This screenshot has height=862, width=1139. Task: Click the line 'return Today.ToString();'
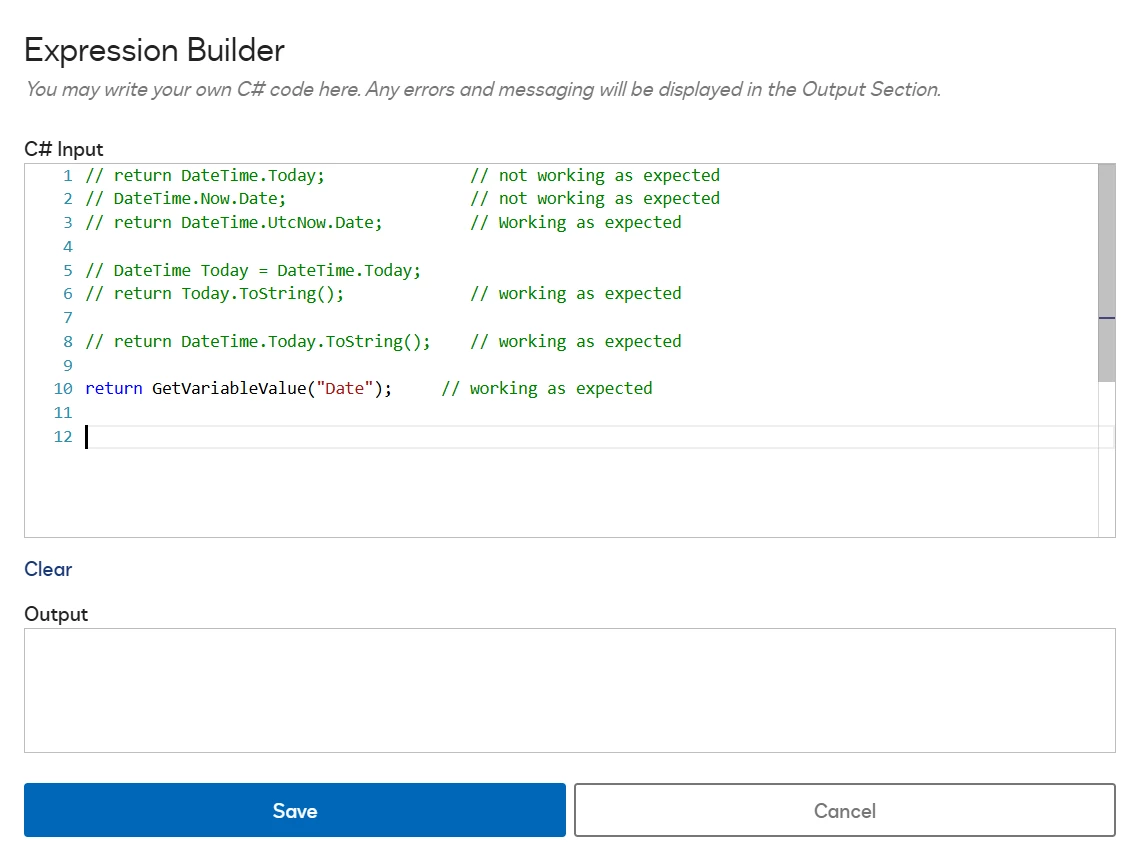tap(214, 293)
